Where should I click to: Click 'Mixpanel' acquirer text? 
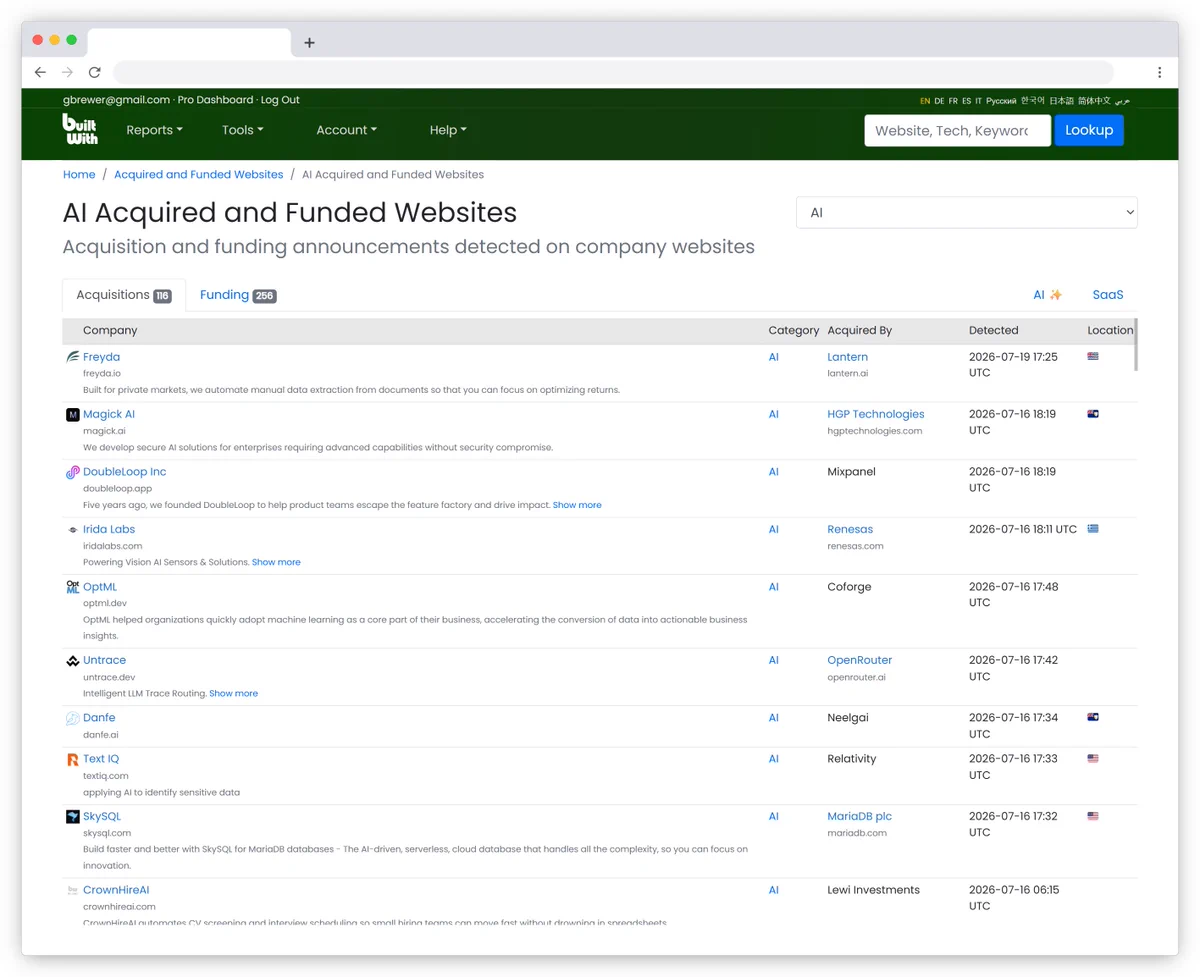[x=851, y=472]
